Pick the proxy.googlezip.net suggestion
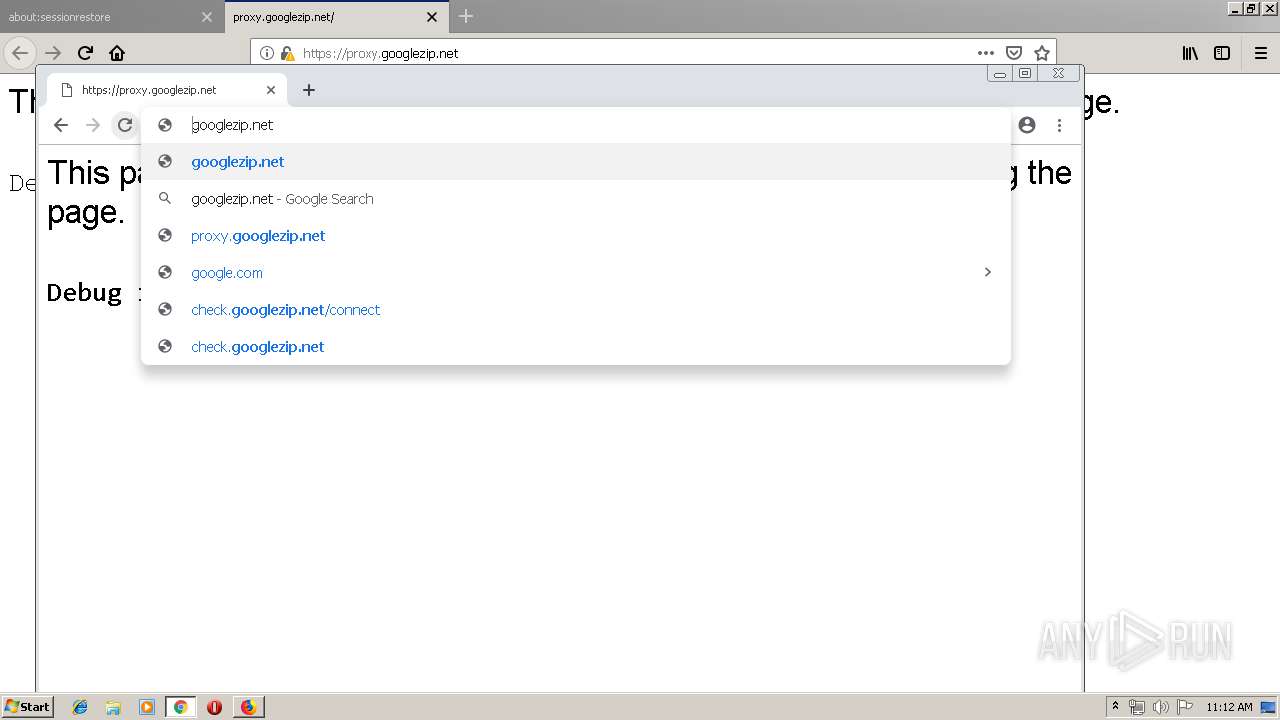The width and height of the screenshot is (1280, 720). [x=576, y=236]
